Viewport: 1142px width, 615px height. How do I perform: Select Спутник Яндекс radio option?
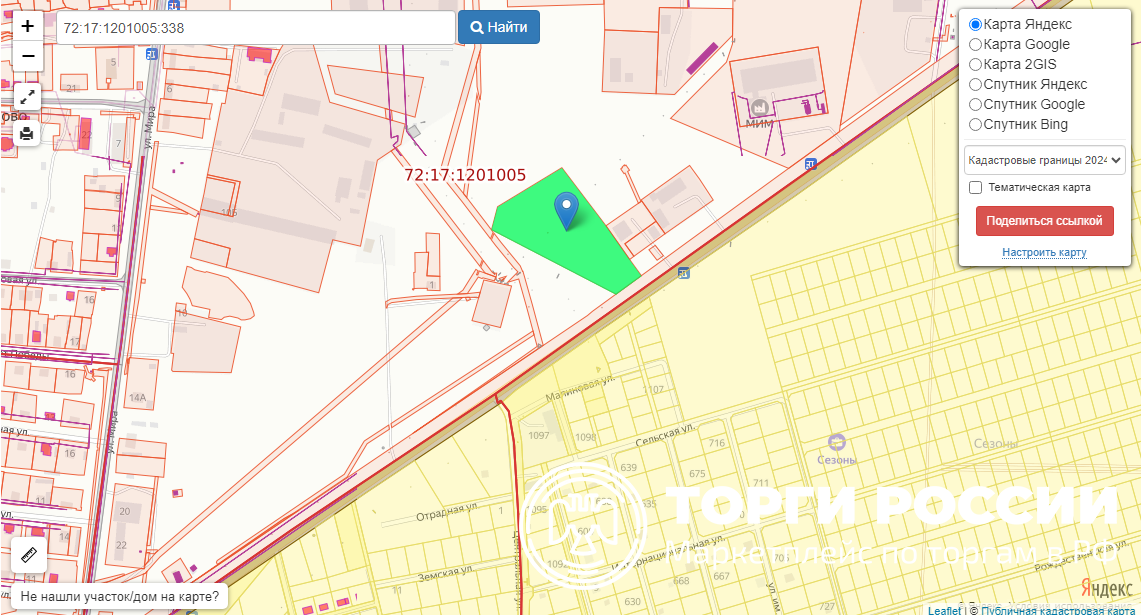pos(976,84)
